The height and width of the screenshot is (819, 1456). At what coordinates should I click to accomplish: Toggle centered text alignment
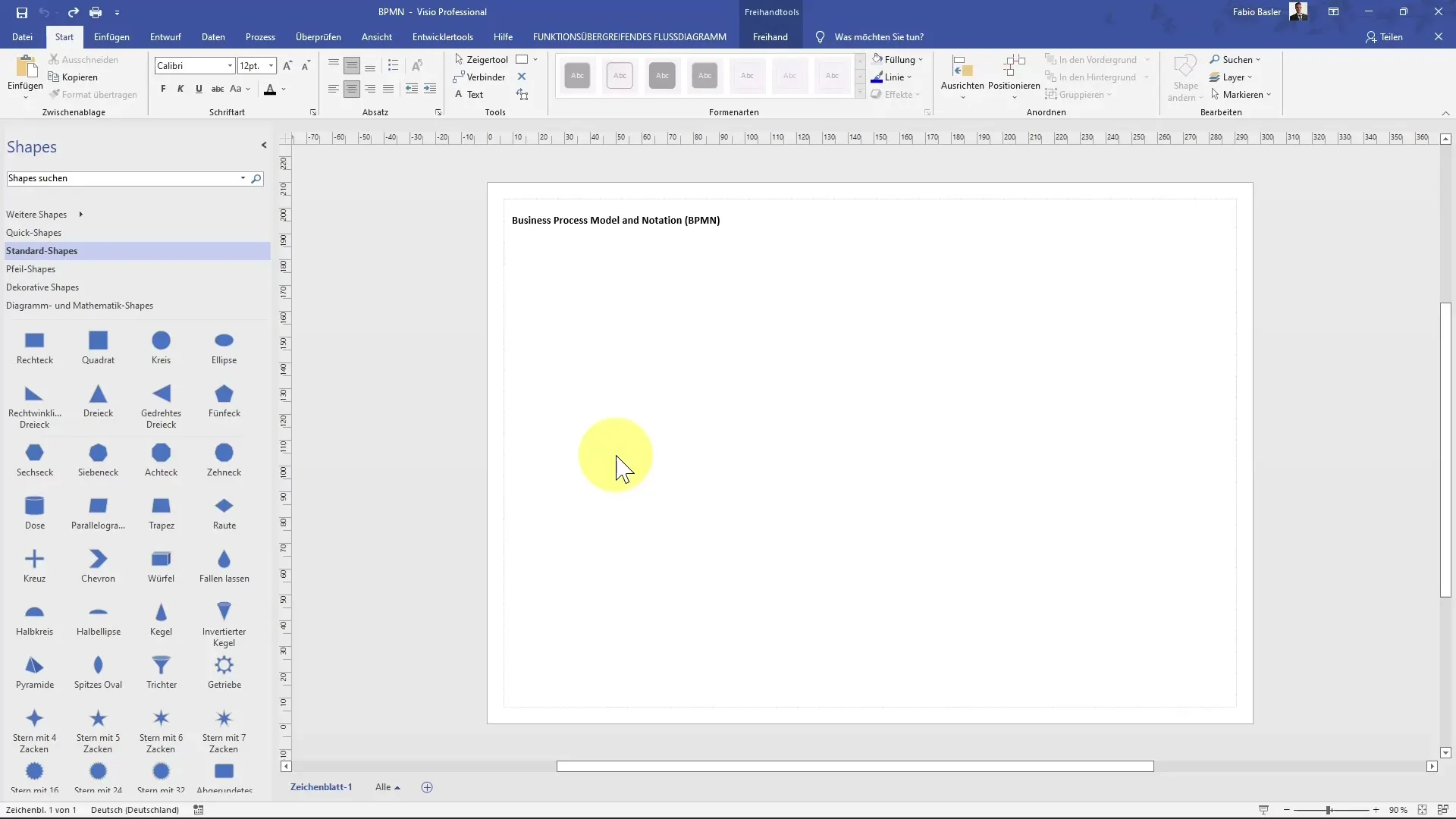click(352, 89)
